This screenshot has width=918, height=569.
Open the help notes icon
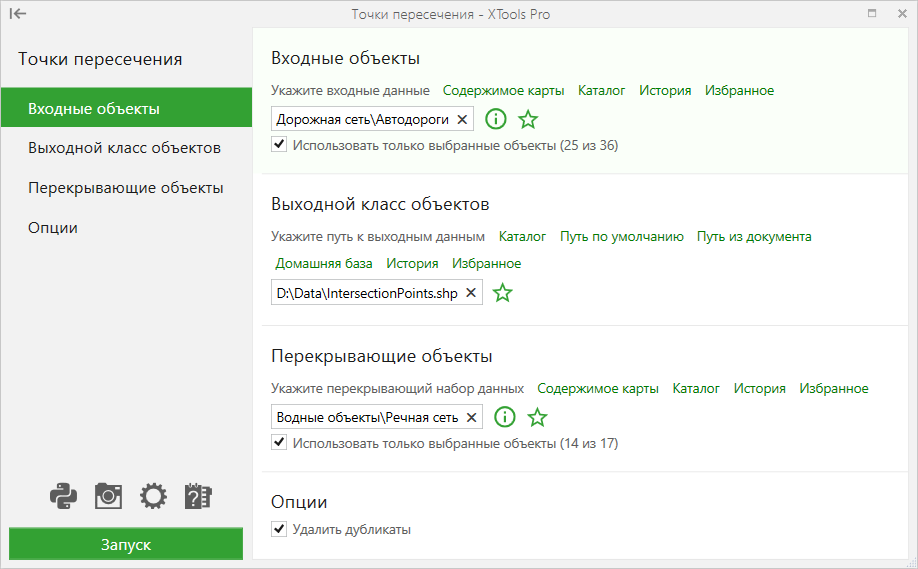(198, 496)
